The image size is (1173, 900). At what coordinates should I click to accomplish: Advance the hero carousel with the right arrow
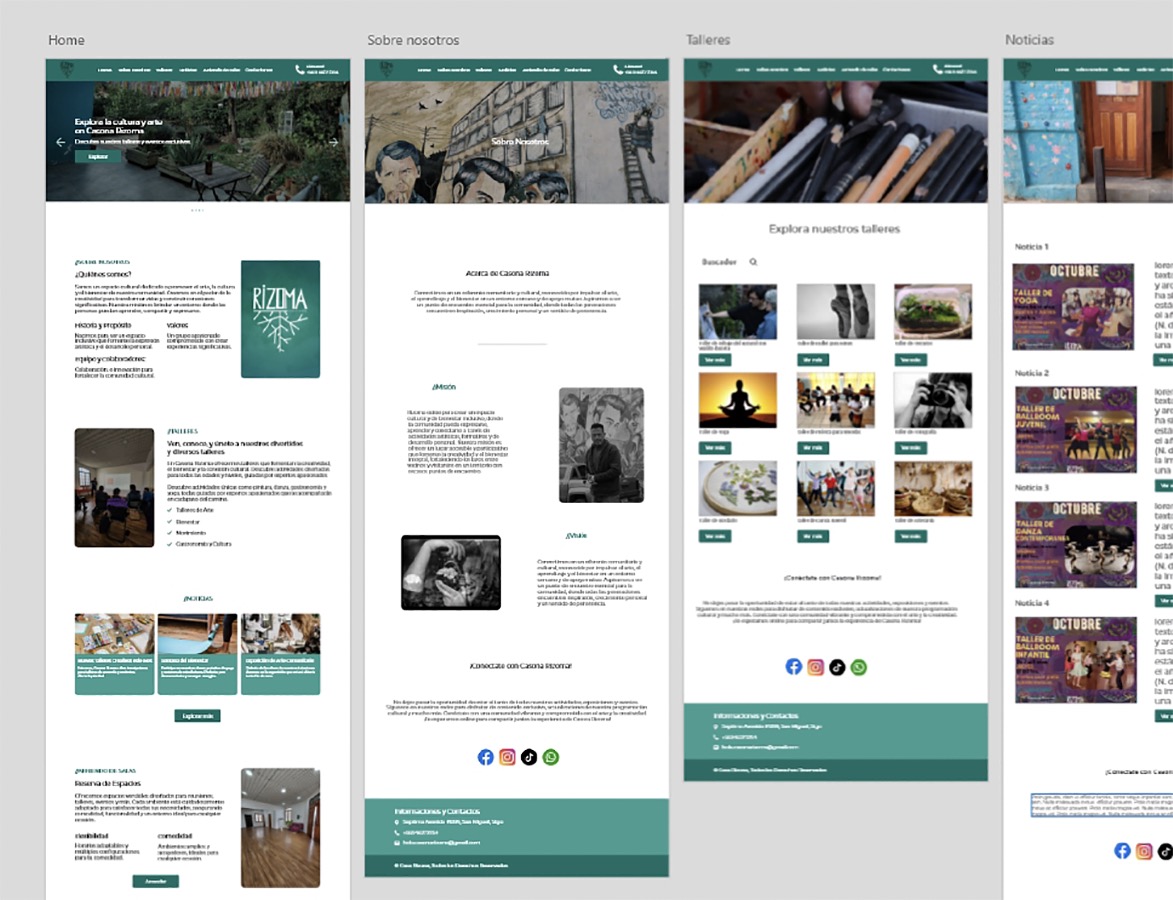[333, 142]
